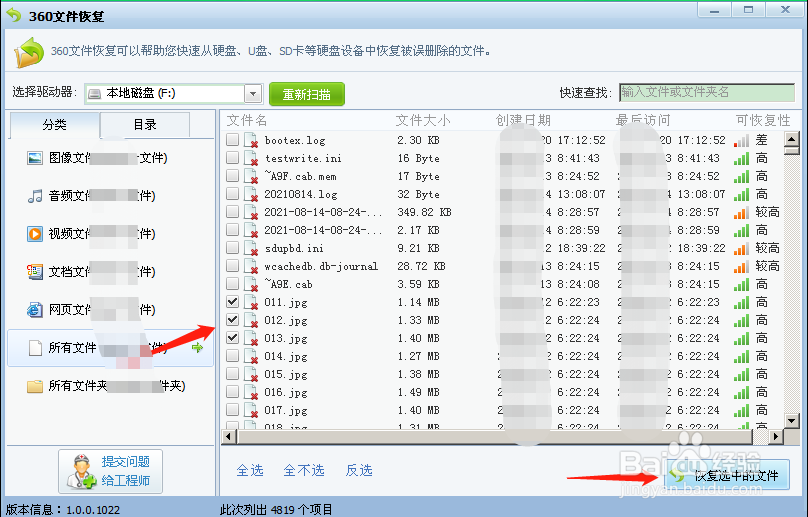
Task: Click recoverability bars icon for 013.jpg
Action: coord(742,338)
